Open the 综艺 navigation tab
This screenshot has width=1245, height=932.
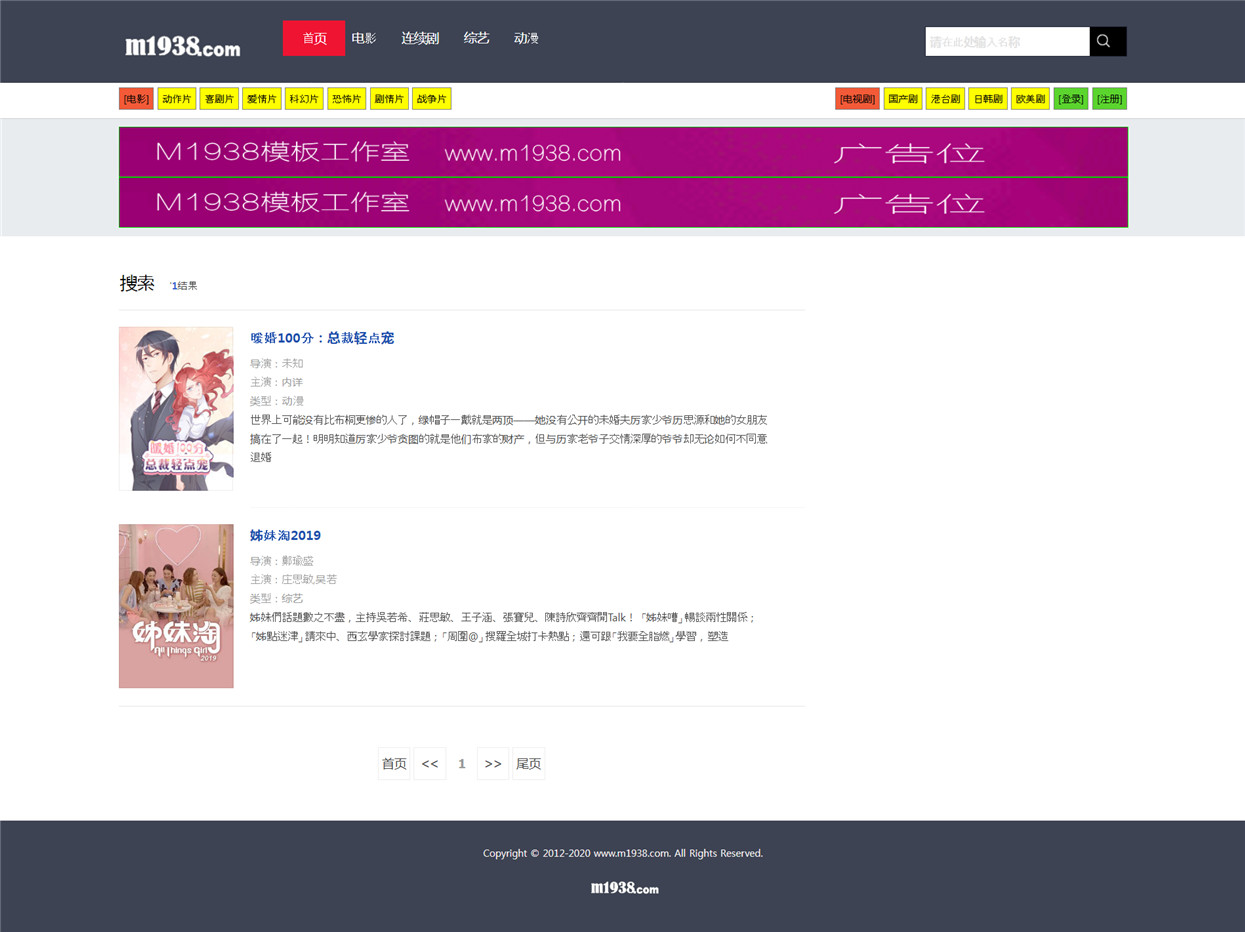[x=477, y=38]
